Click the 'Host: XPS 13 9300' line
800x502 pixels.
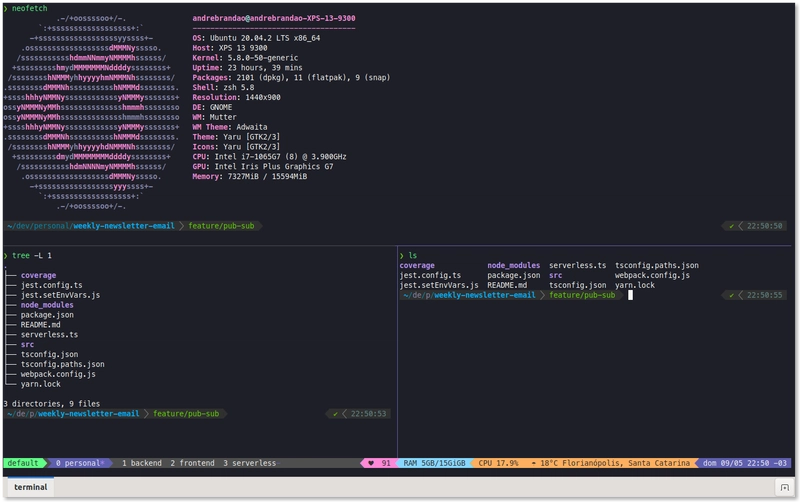tap(230, 47)
